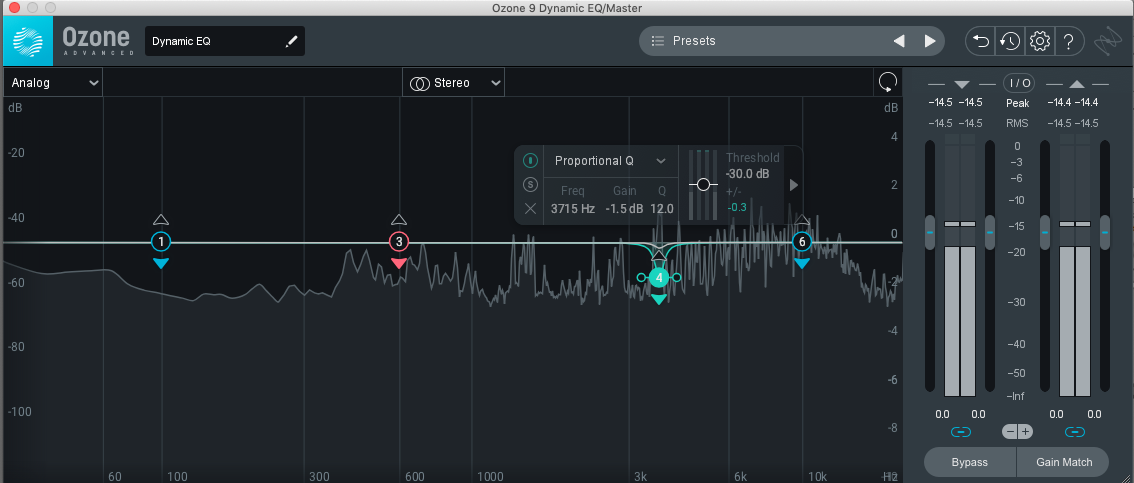Click the up triangle above node 6

click(x=801, y=220)
